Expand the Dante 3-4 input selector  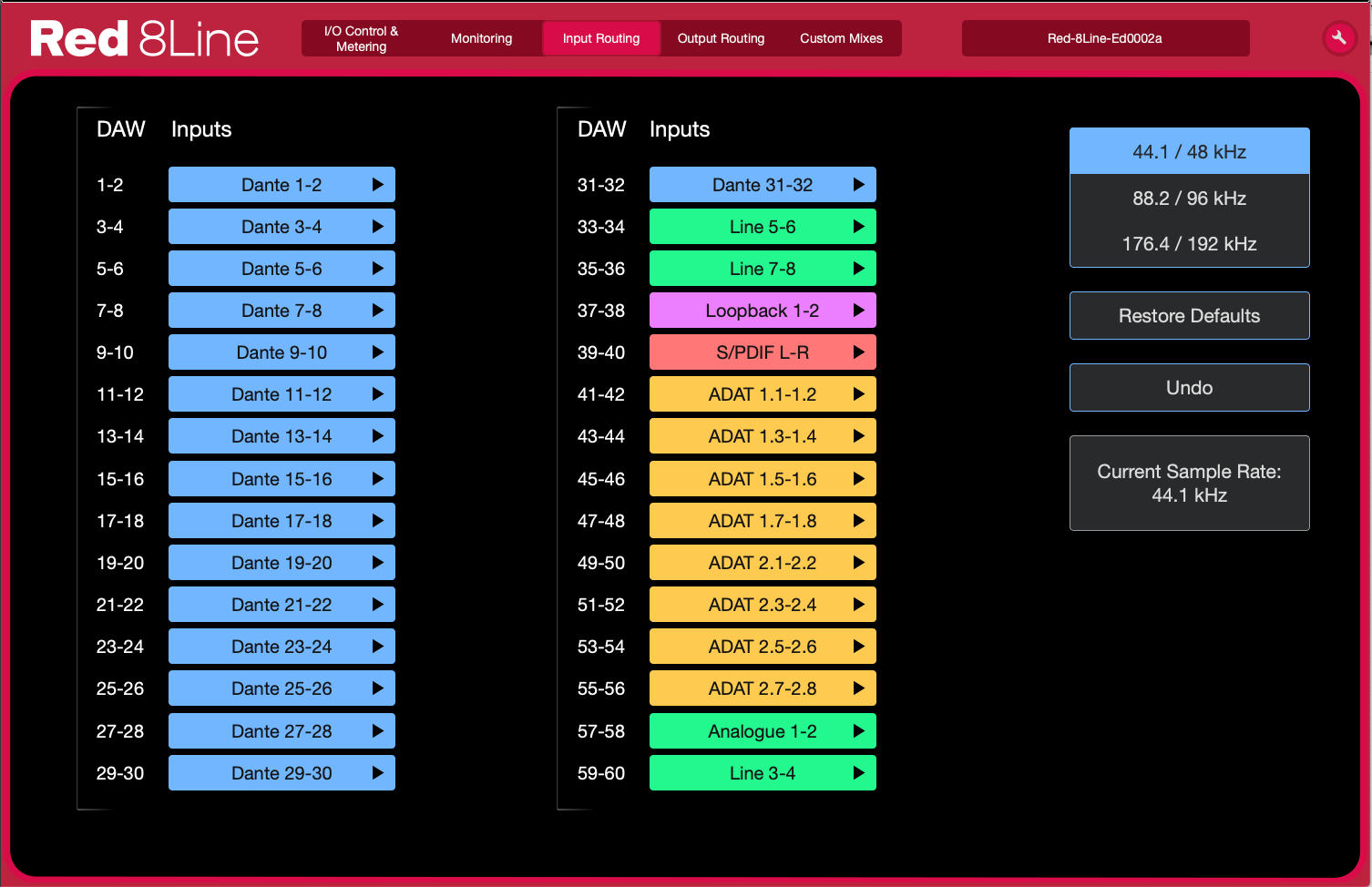pyautogui.click(x=282, y=227)
